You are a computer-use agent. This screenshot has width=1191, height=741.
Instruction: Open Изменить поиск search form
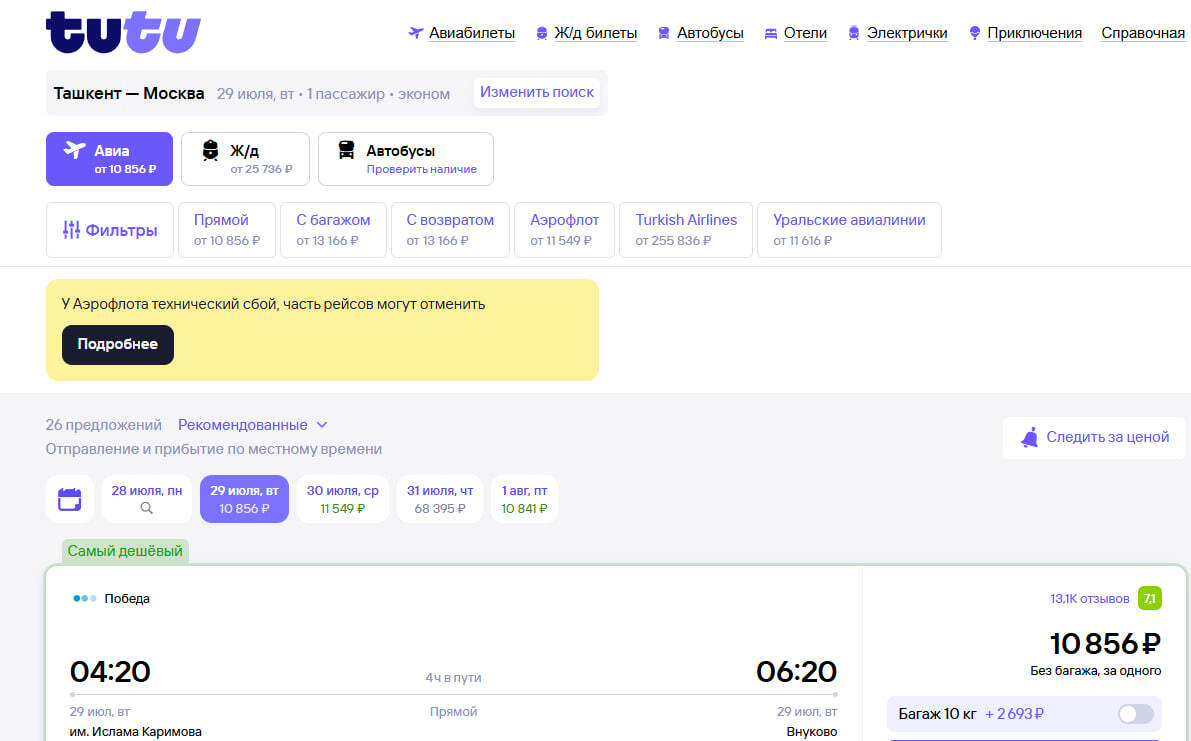(x=537, y=93)
